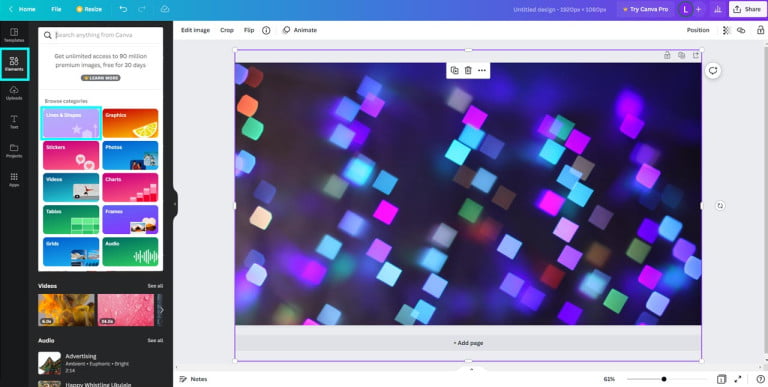Click the link icon in toolbar
The image size is (768, 387).
[741, 30]
